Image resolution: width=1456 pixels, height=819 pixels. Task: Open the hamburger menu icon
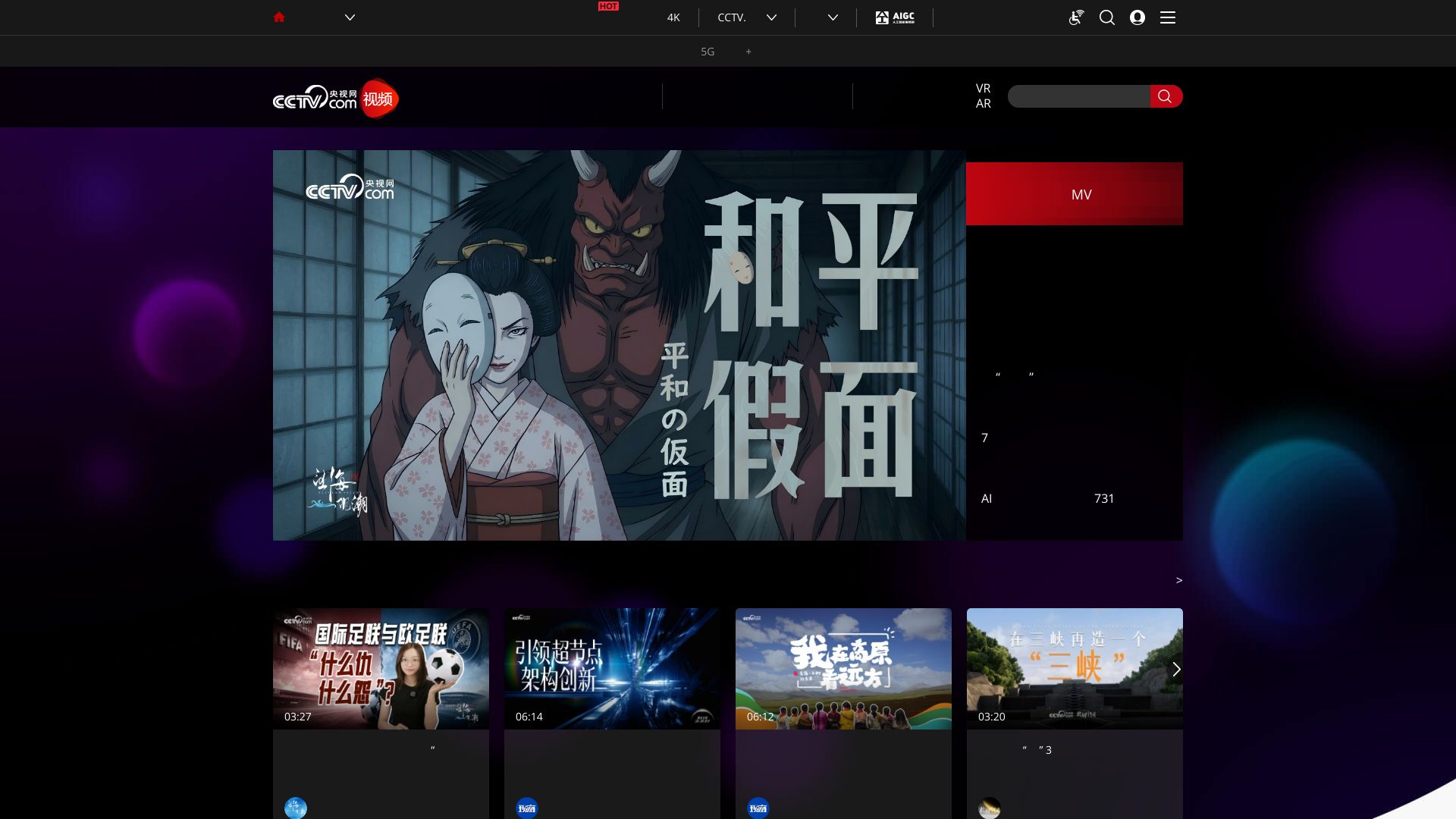(x=1168, y=17)
